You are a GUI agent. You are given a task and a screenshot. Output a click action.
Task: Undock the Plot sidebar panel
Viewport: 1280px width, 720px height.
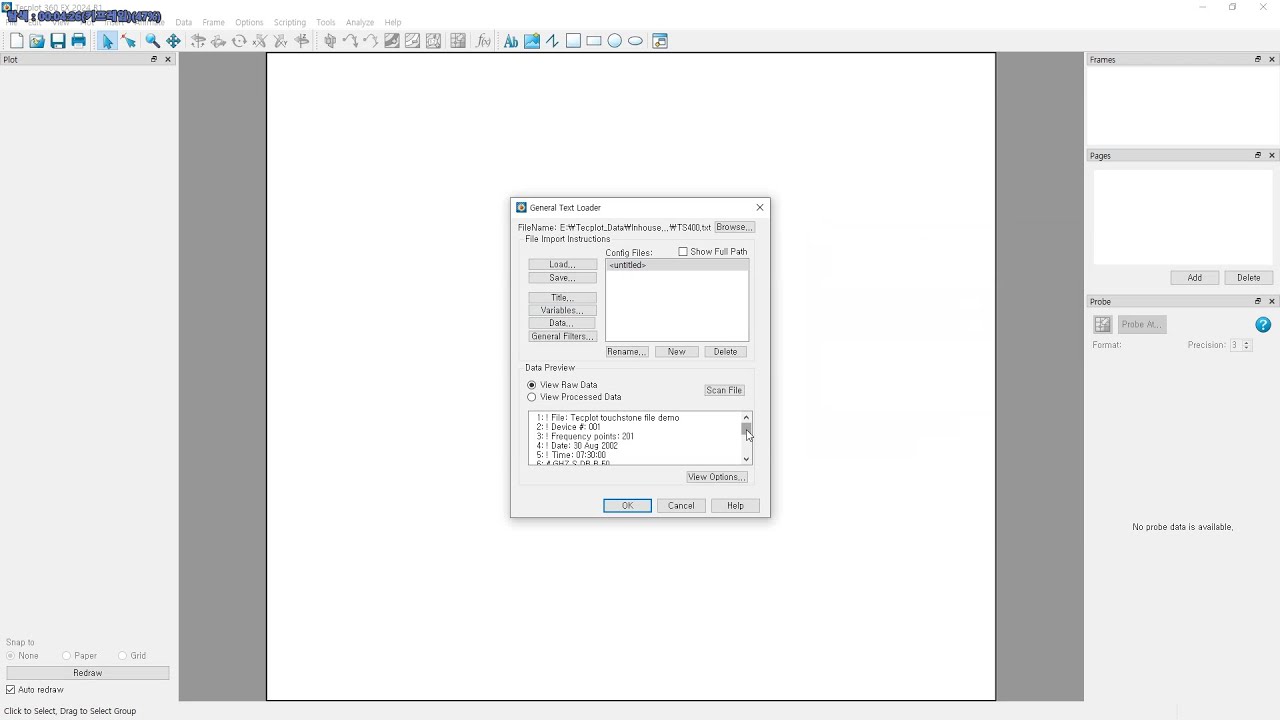tap(154, 59)
